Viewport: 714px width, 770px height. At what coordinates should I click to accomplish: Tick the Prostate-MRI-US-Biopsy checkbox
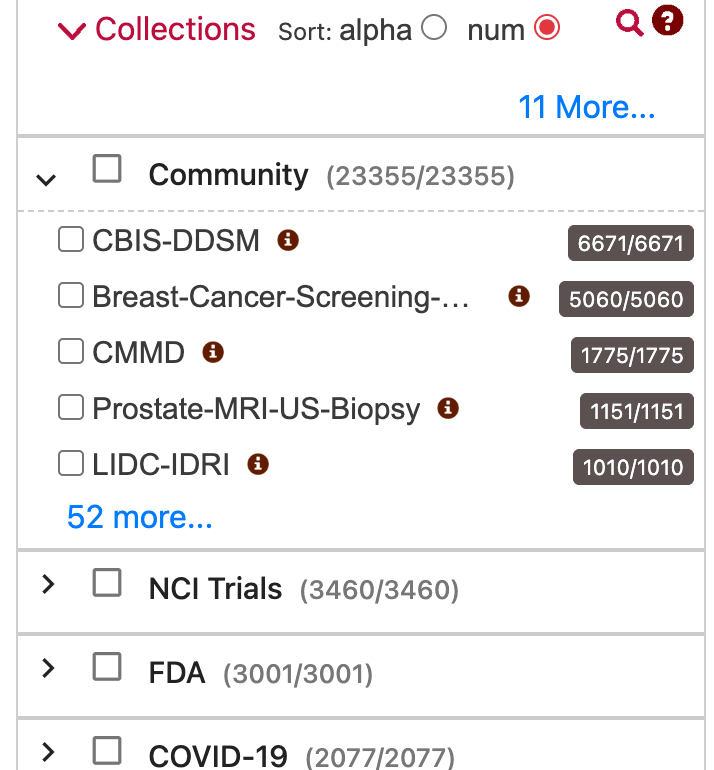71,407
